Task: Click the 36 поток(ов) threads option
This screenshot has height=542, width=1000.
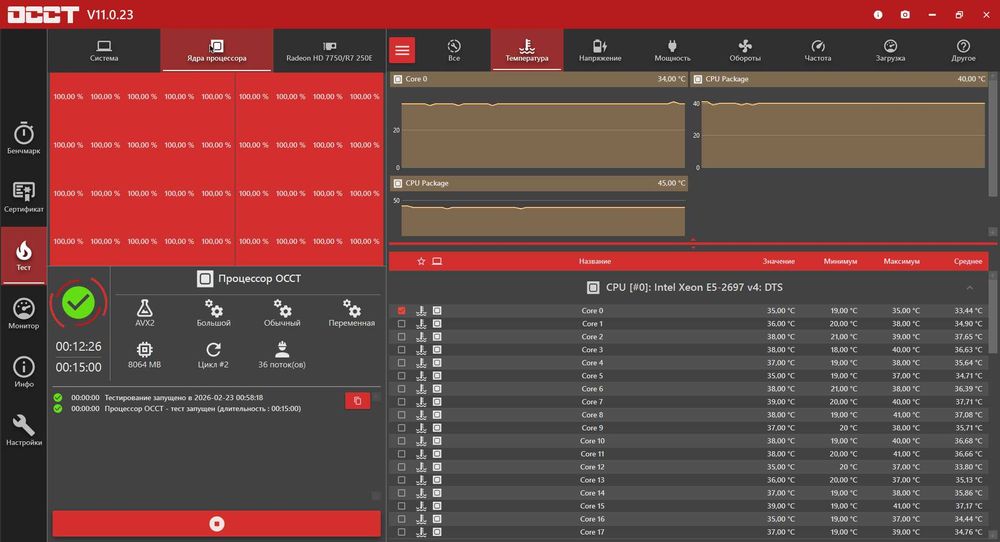Action: 282,355
